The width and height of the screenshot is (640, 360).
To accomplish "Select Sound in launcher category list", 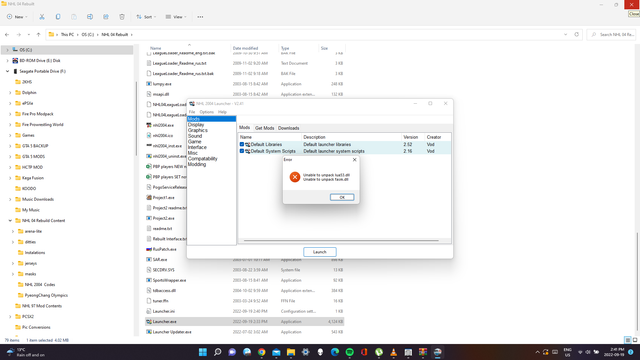I will click(195, 136).
